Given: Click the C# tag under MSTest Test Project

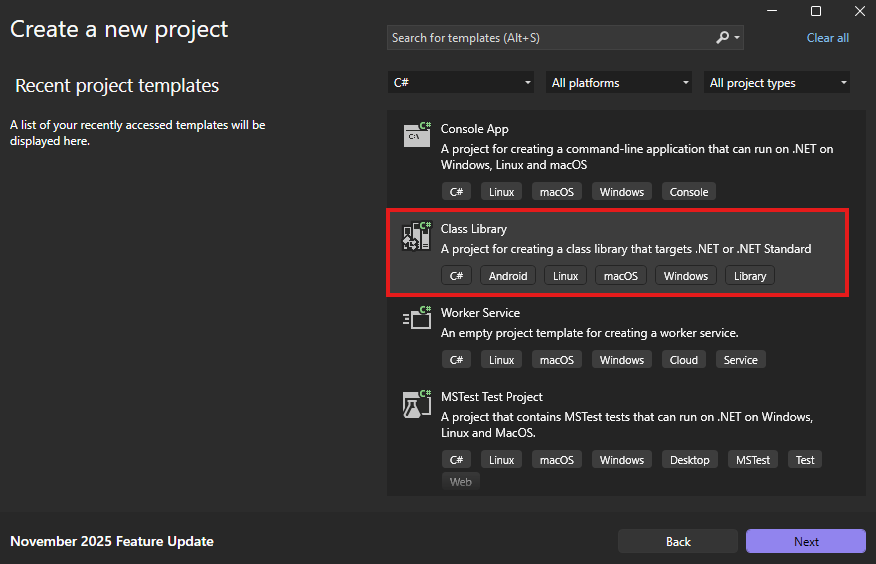Looking at the screenshot, I should [456, 460].
